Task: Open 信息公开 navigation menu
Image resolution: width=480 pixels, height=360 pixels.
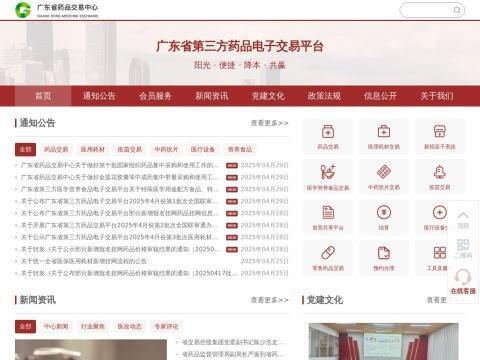Action: [x=380, y=96]
